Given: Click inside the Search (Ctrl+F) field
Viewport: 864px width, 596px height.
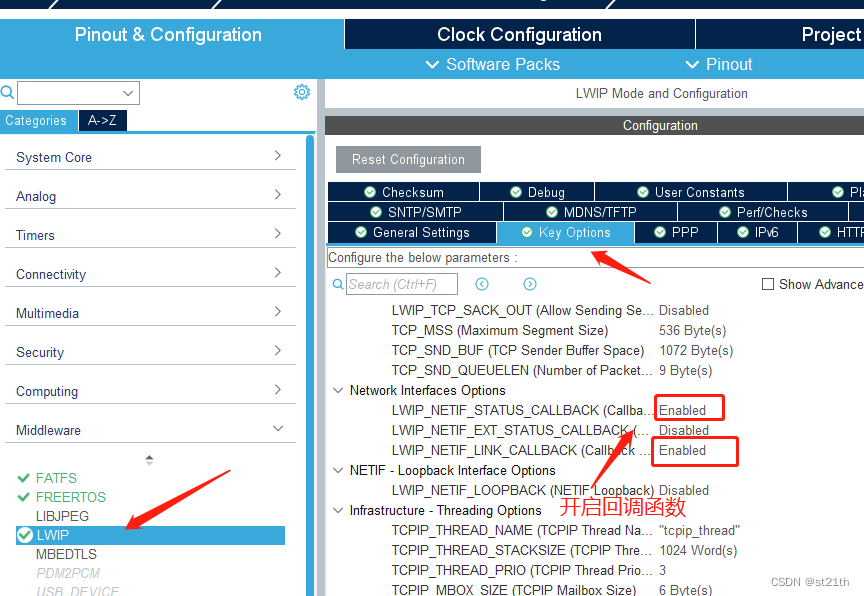Looking at the screenshot, I should [x=400, y=284].
